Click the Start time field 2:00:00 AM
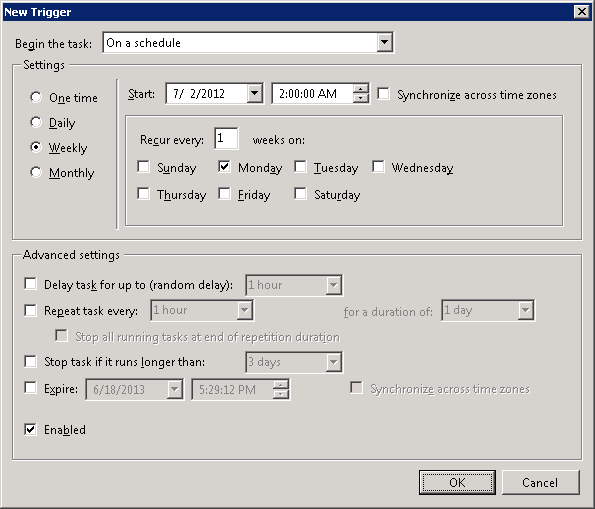Image resolution: width=595 pixels, height=509 pixels. tap(312, 94)
